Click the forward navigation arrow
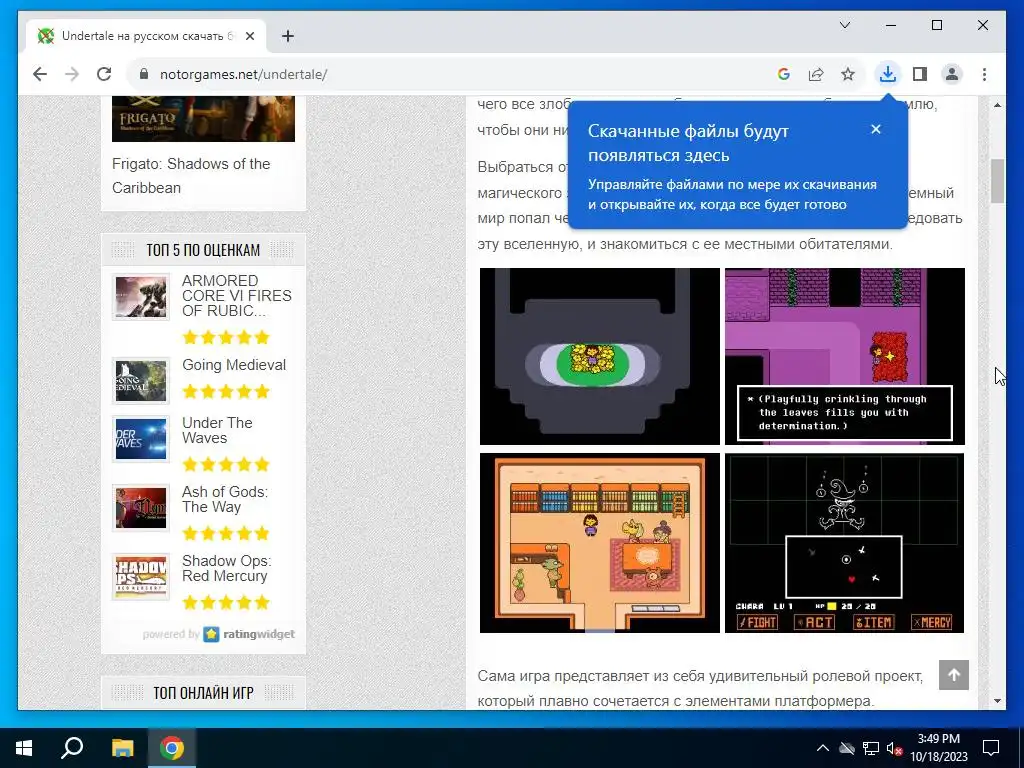1024x768 pixels. [72, 74]
